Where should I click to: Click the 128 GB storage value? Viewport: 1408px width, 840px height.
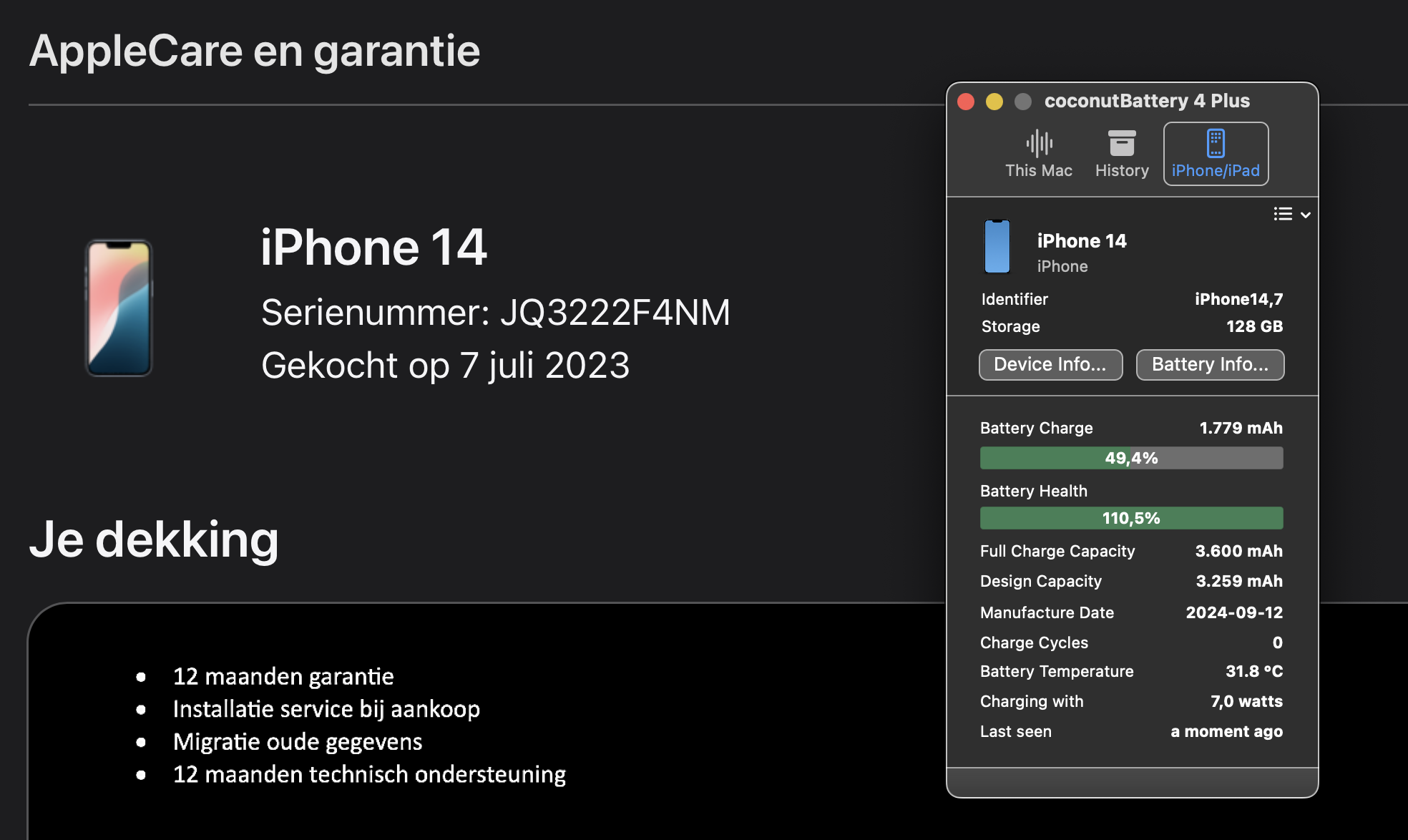pyautogui.click(x=1254, y=326)
